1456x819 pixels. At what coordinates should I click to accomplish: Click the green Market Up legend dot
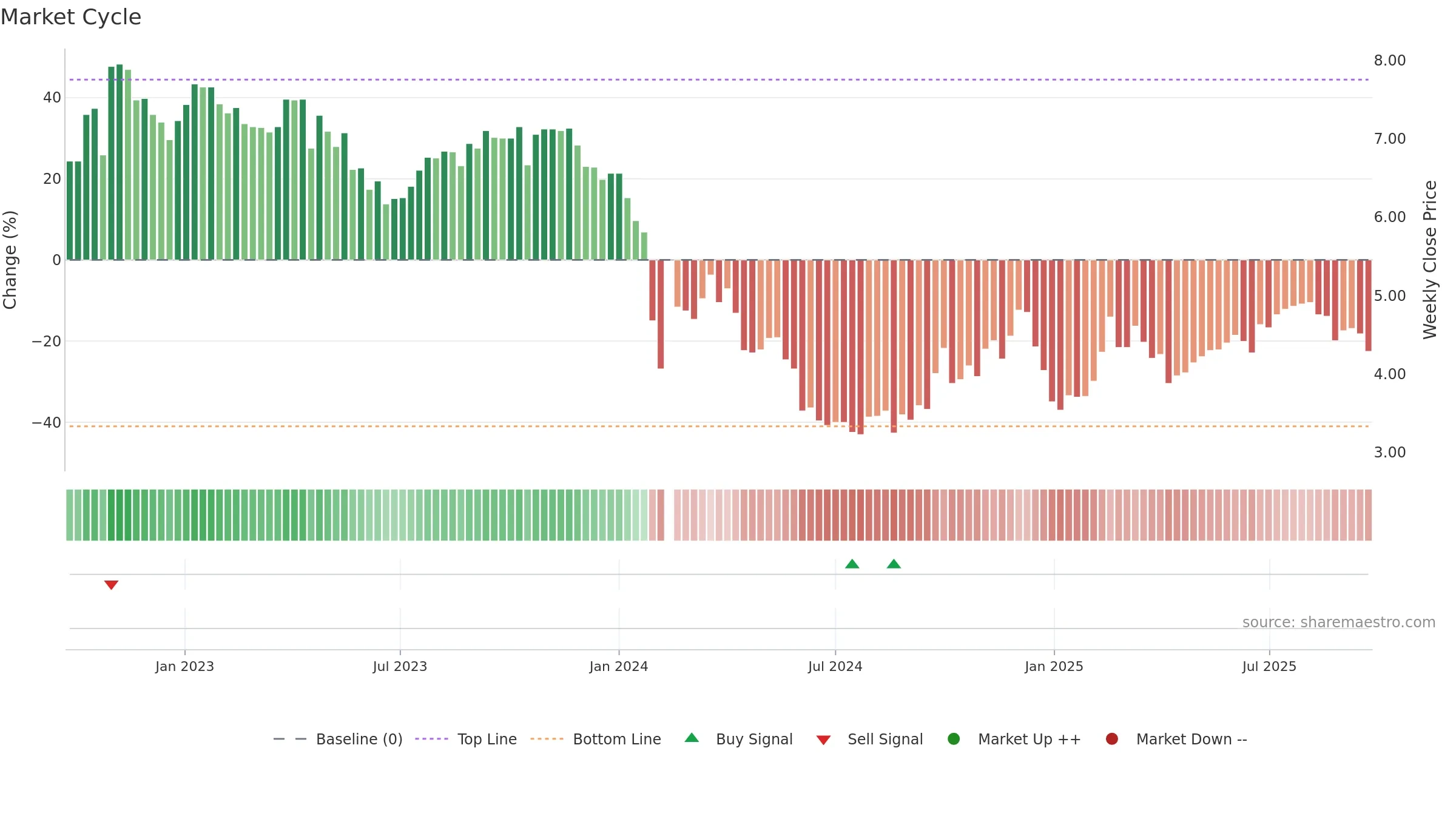(954, 739)
